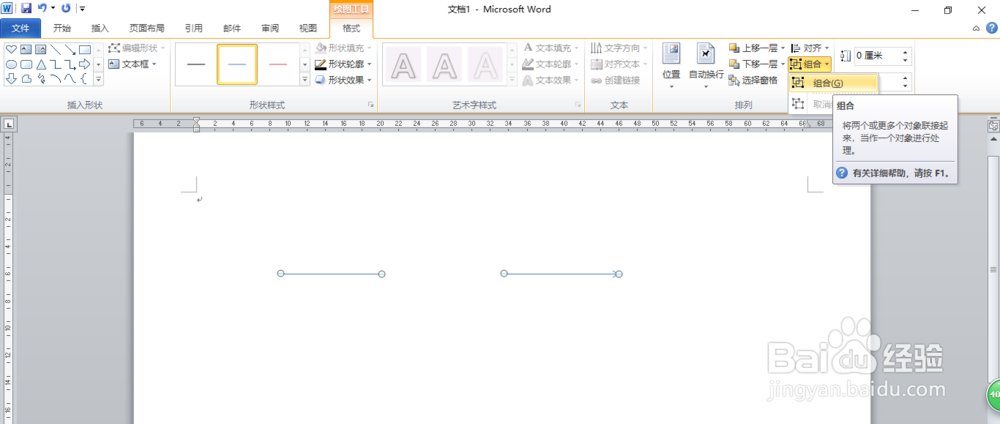Open the Selection Pane (选择窗格)
This screenshot has width=1000, height=424.
tap(753, 80)
